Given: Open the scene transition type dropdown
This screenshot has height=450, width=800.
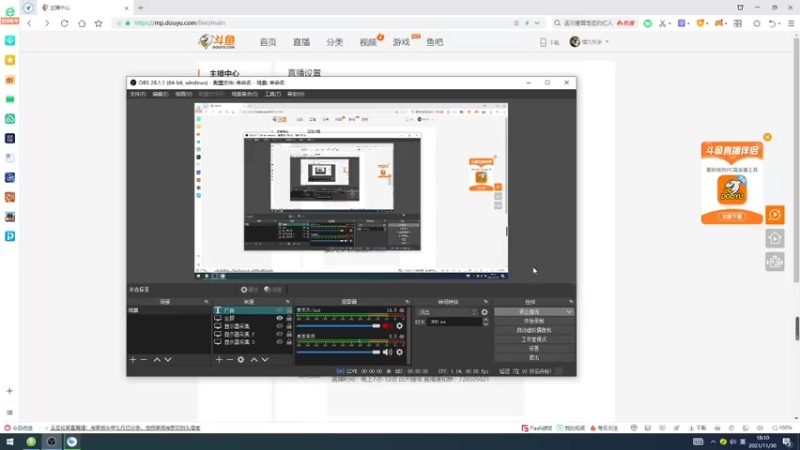Looking at the screenshot, I should tap(447, 312).
